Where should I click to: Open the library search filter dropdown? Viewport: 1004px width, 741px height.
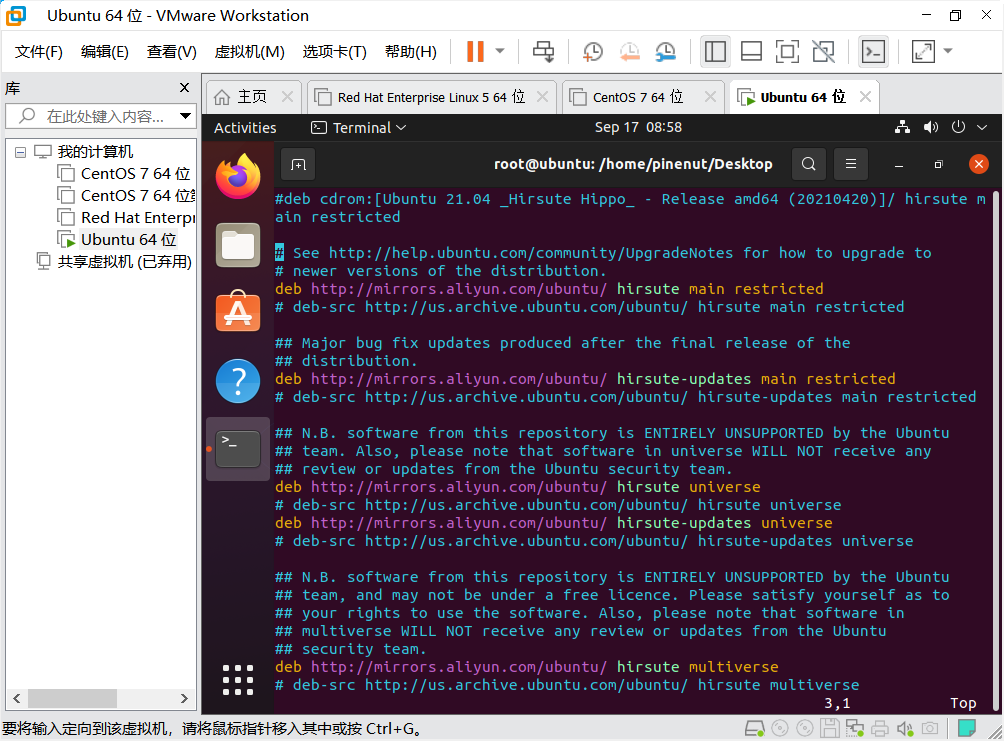tap(186, 116)
